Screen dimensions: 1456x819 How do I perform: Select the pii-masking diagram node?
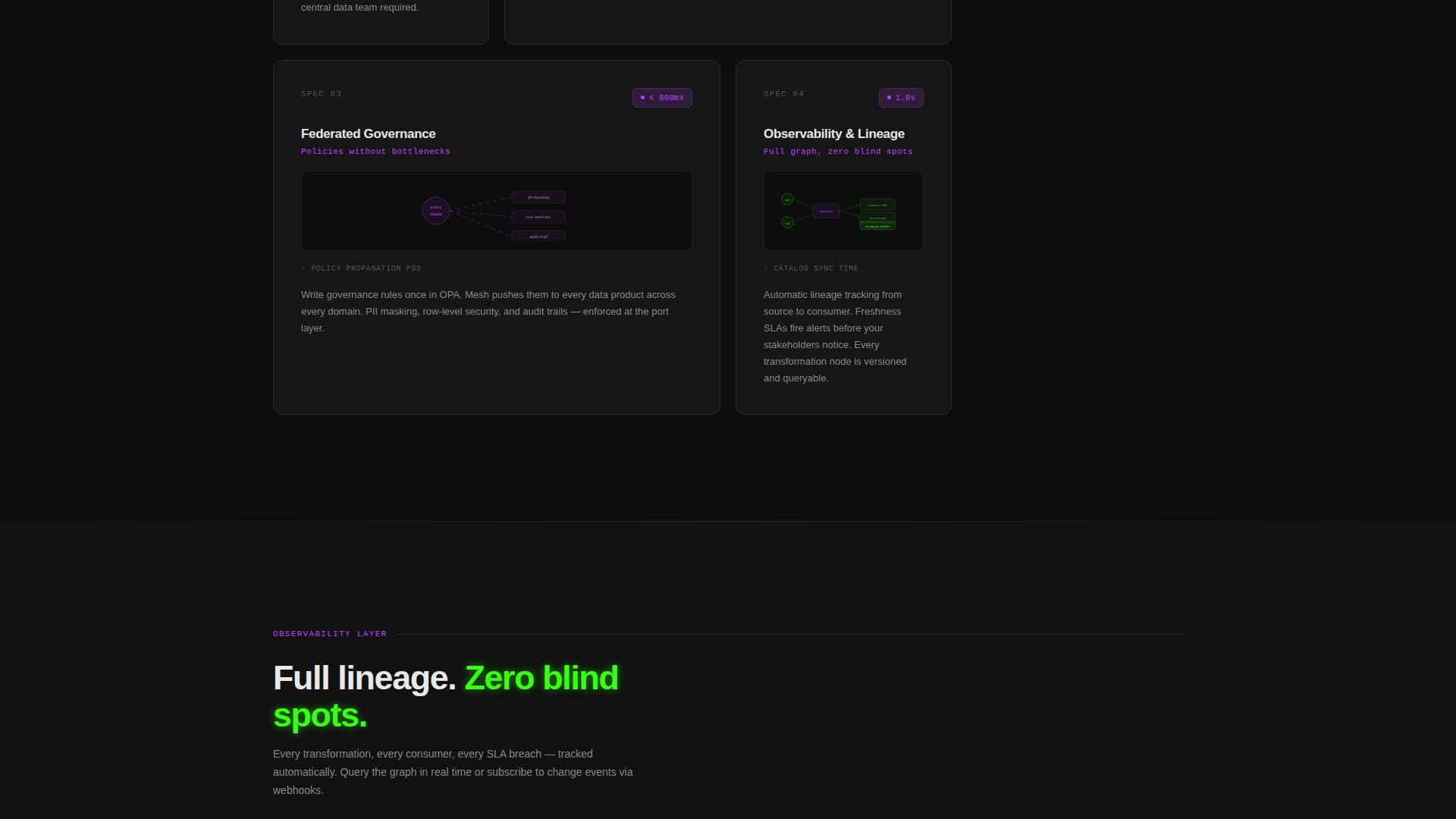click(x=538, y=197)
